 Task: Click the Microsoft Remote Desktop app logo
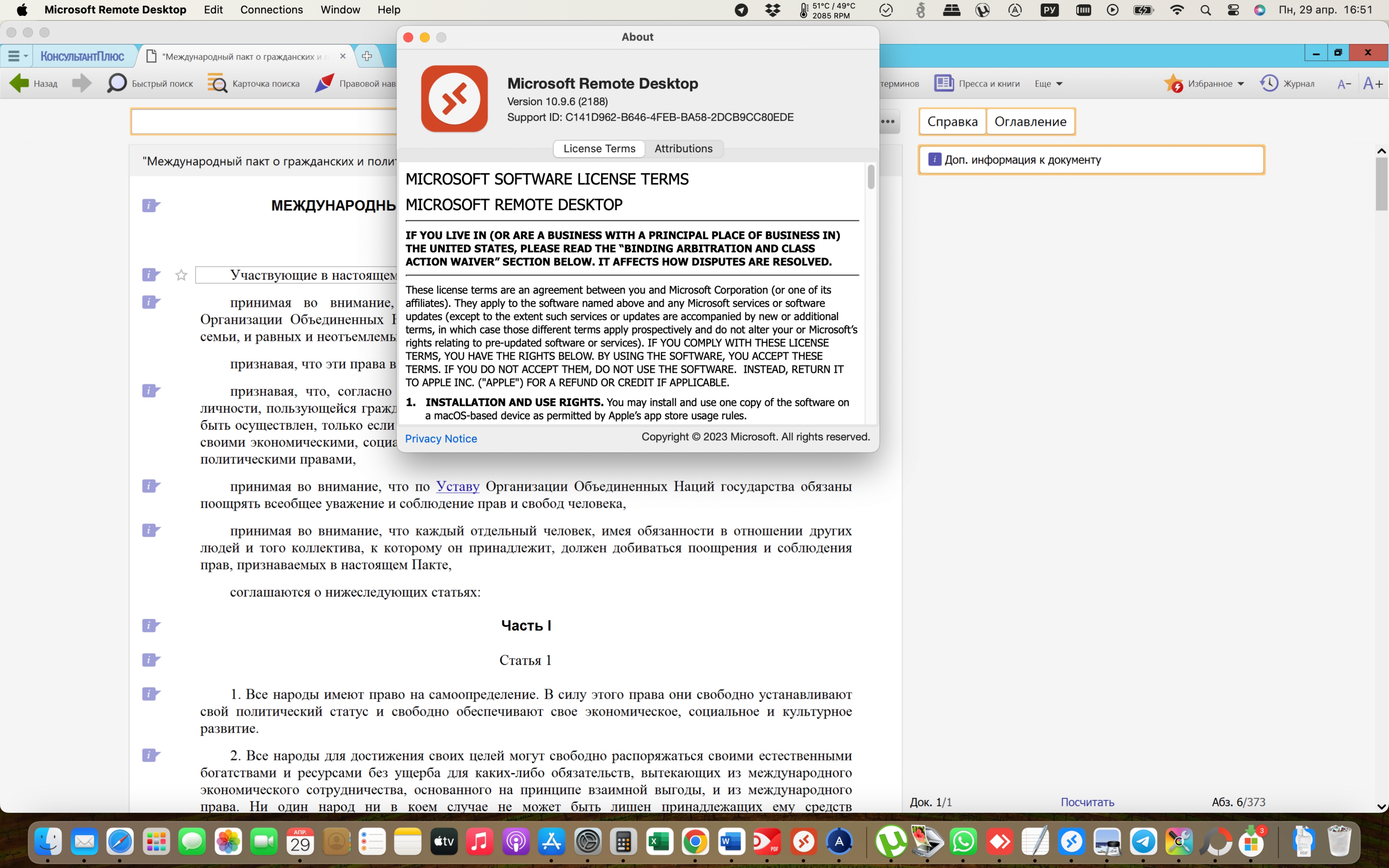point(454,99)
